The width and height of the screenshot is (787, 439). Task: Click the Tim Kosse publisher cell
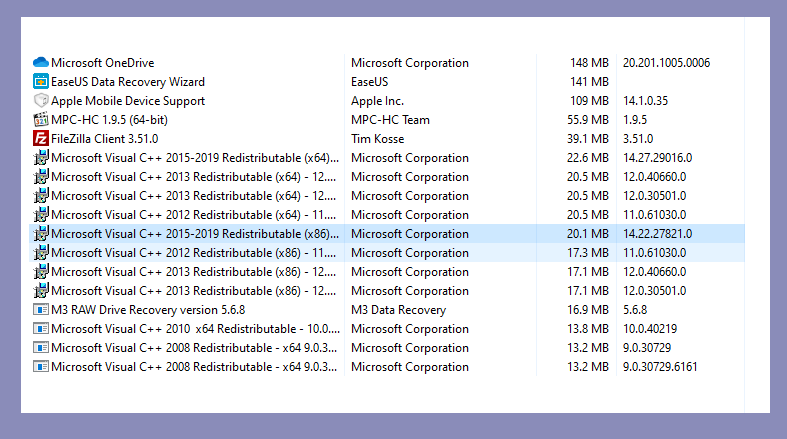pyautogui.click(x=377, y=139)
